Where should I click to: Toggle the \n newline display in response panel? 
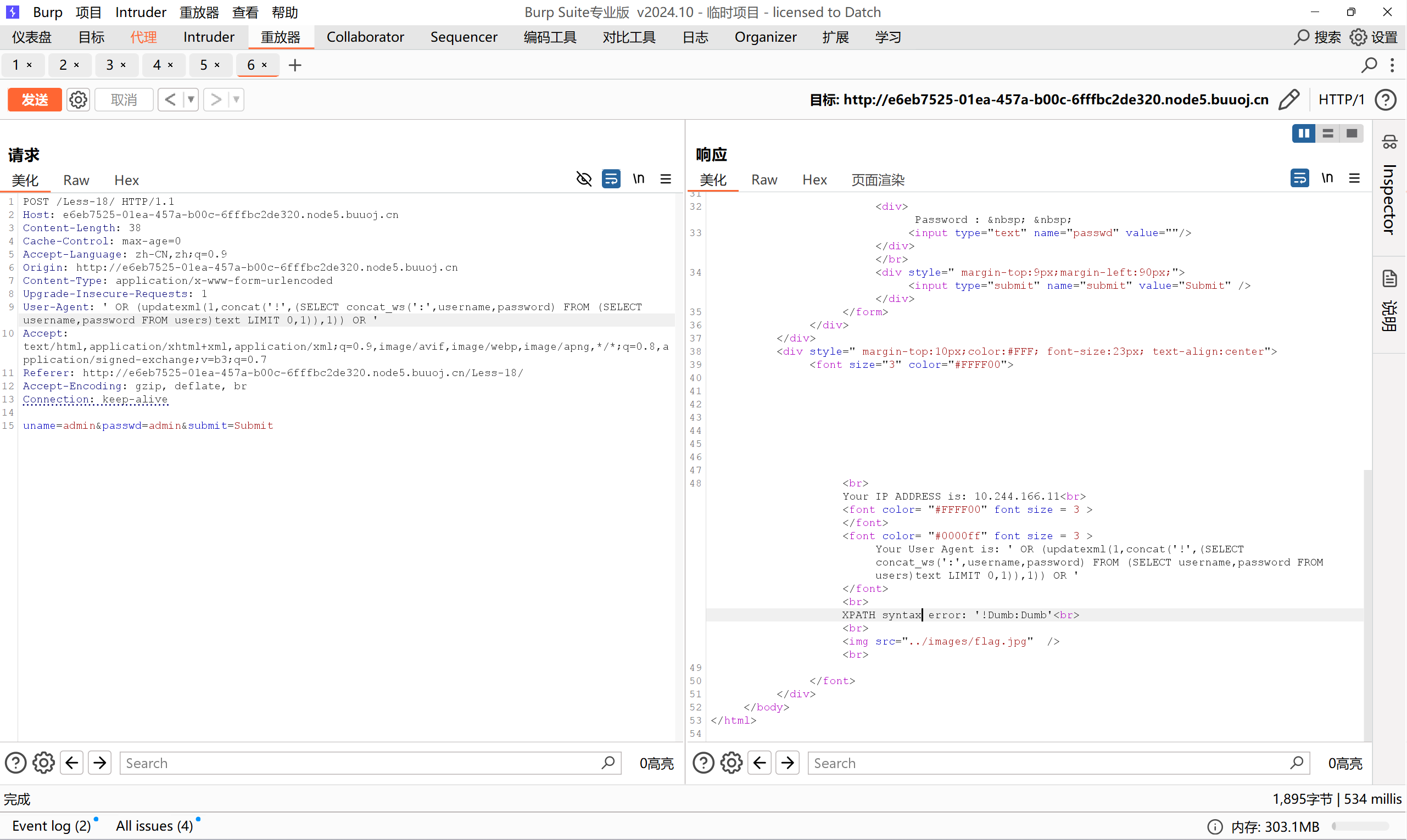(x=1327, y=178)
